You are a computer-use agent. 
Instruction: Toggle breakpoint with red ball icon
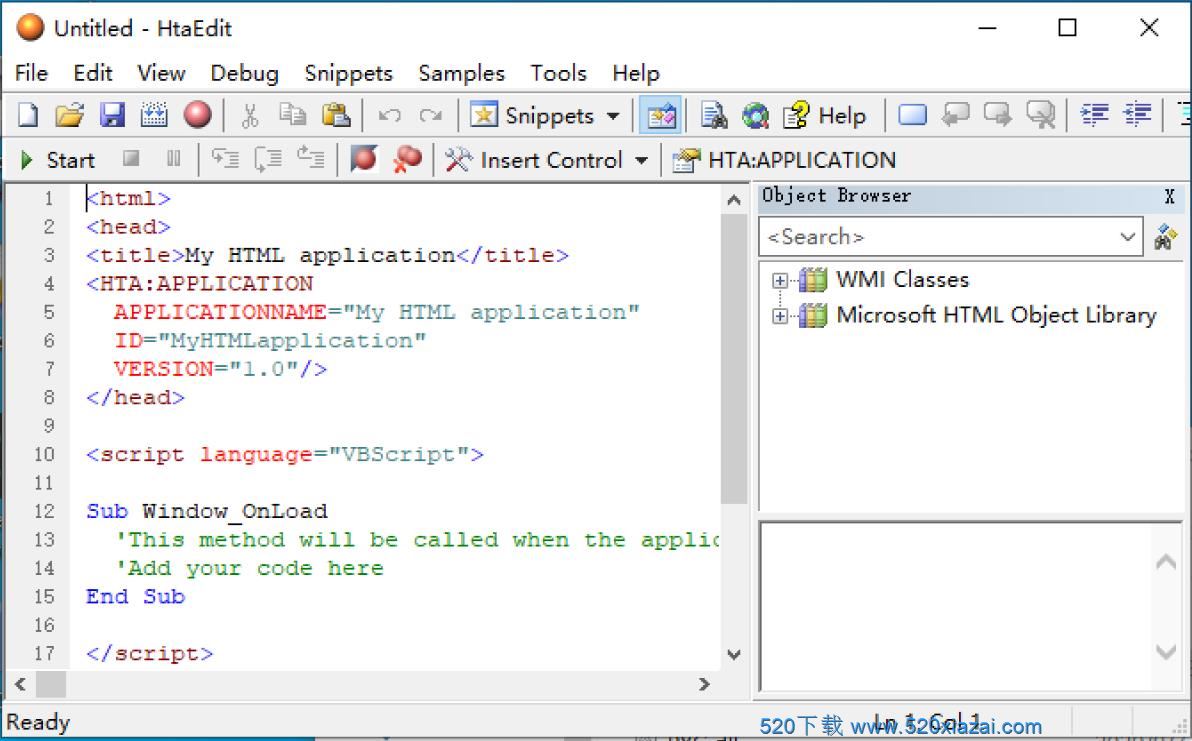364,159
